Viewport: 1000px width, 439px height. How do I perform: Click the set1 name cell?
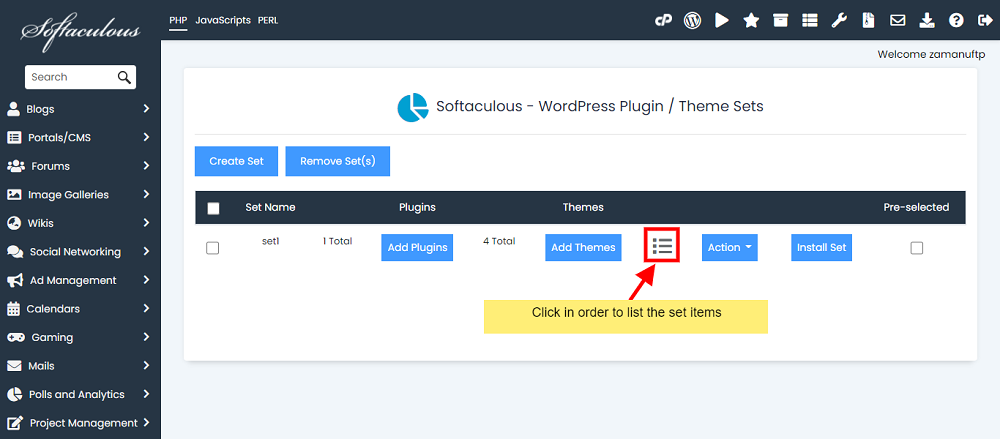point(271,241)
